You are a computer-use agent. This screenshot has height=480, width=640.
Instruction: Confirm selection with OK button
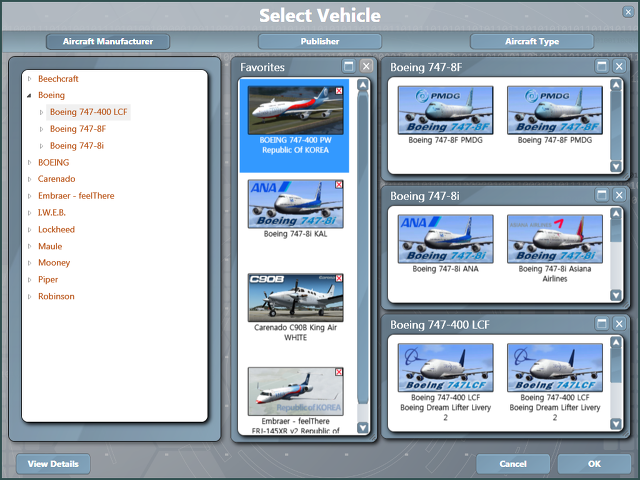[x=594, y=464]
